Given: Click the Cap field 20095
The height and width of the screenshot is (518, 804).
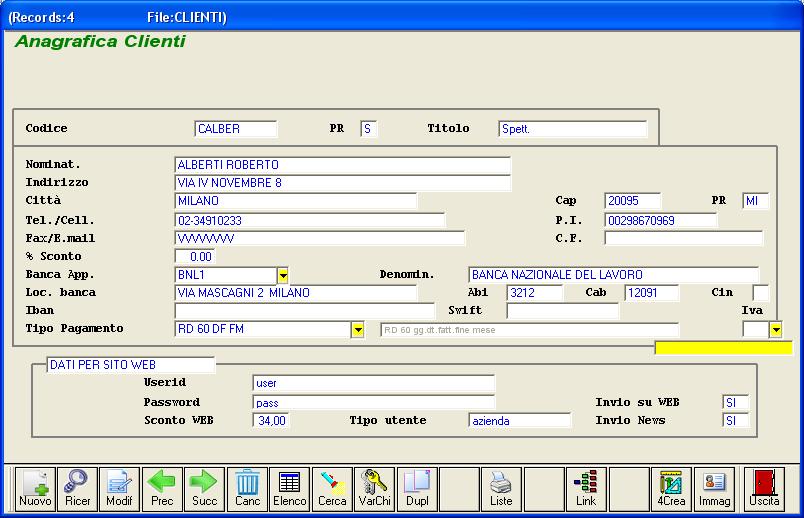Looking at the screenshot, I should tap(633, 201).
